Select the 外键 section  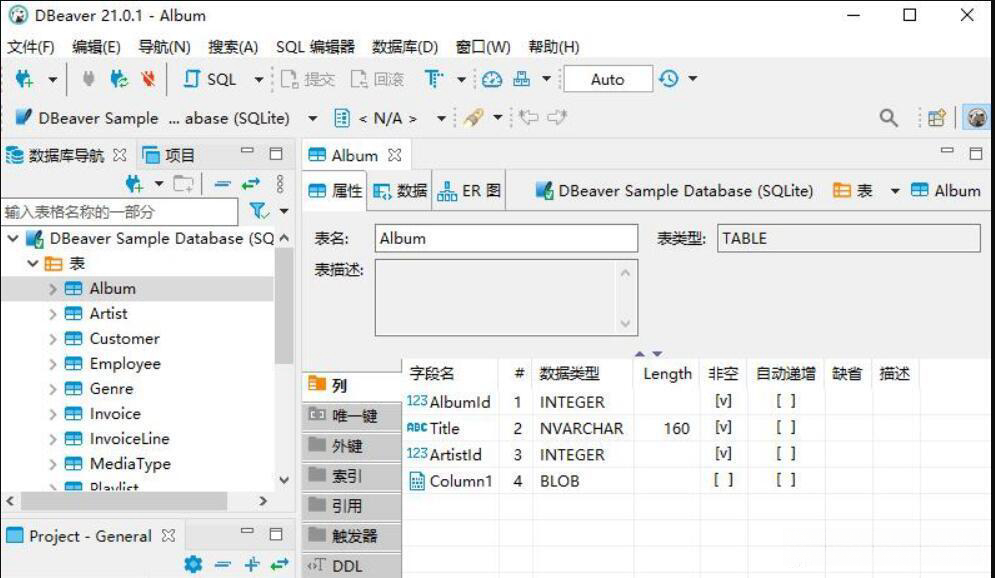click(352, 446)
